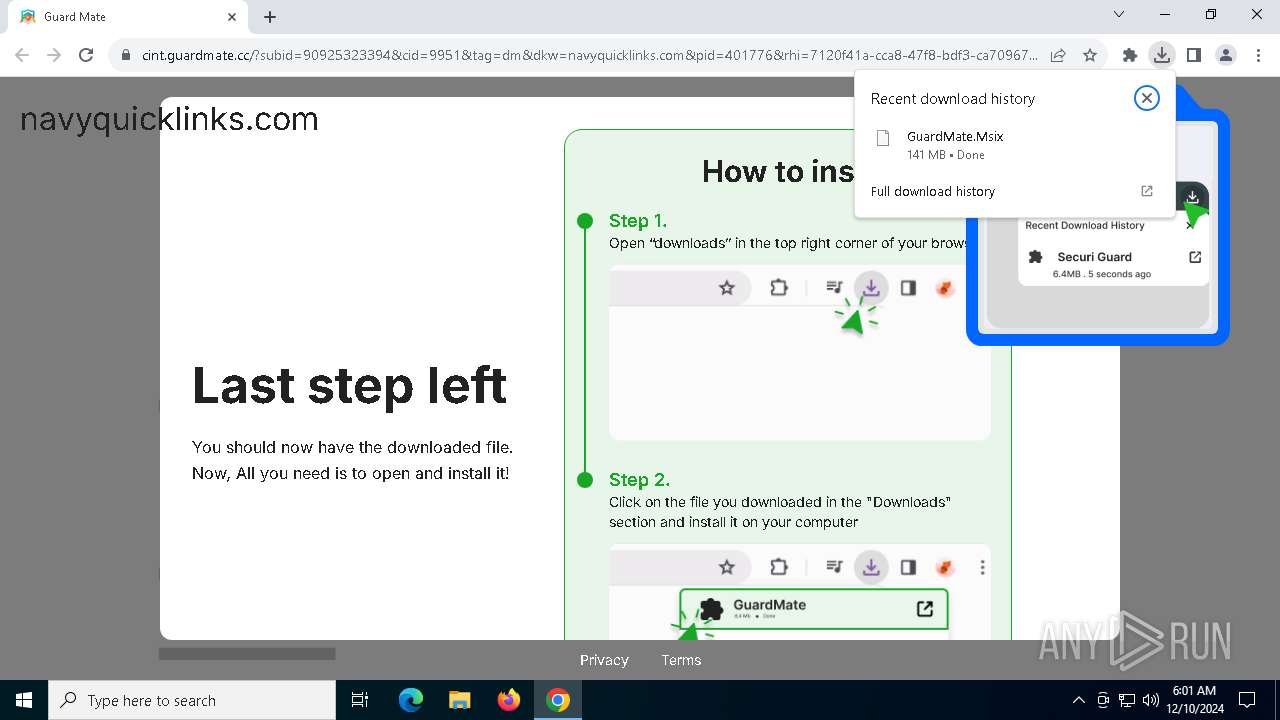
Task: Bookmark this page with the star icon
Action: tap(1090, 55)
